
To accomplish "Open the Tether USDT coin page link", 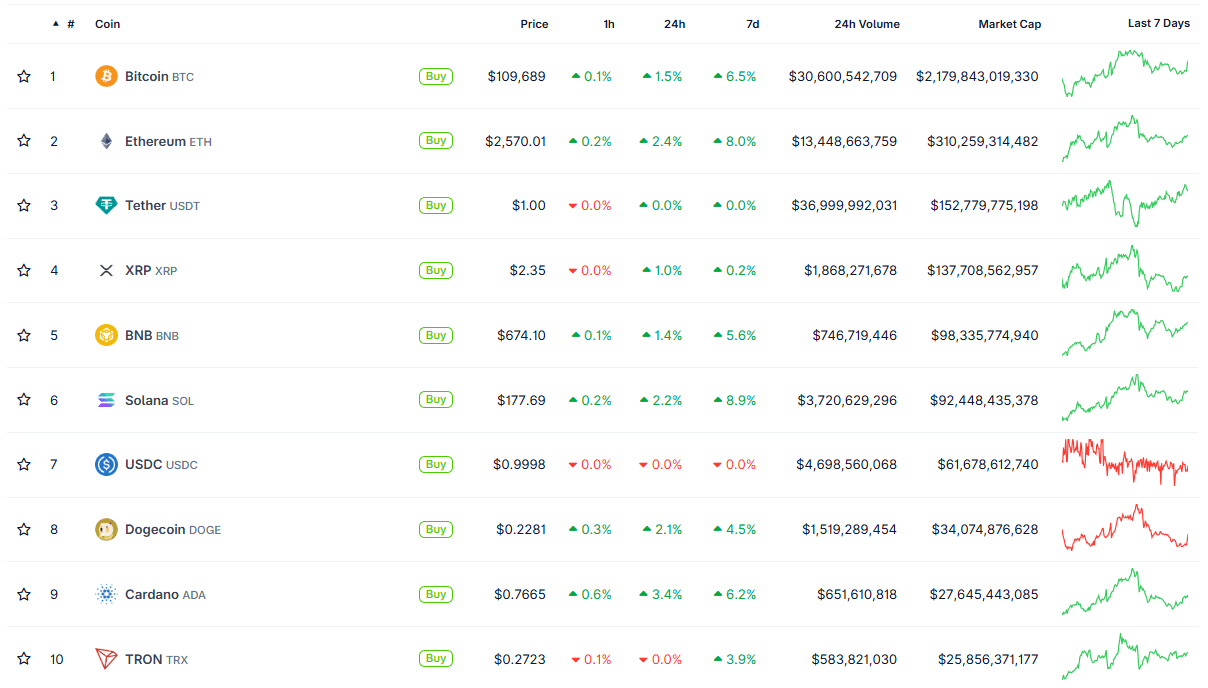I will [162, 205].
